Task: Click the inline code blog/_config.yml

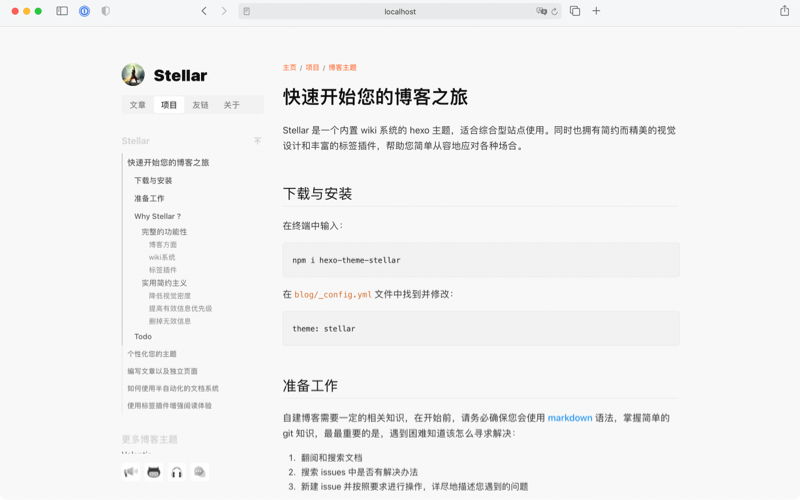Action: tap(333, 294)
